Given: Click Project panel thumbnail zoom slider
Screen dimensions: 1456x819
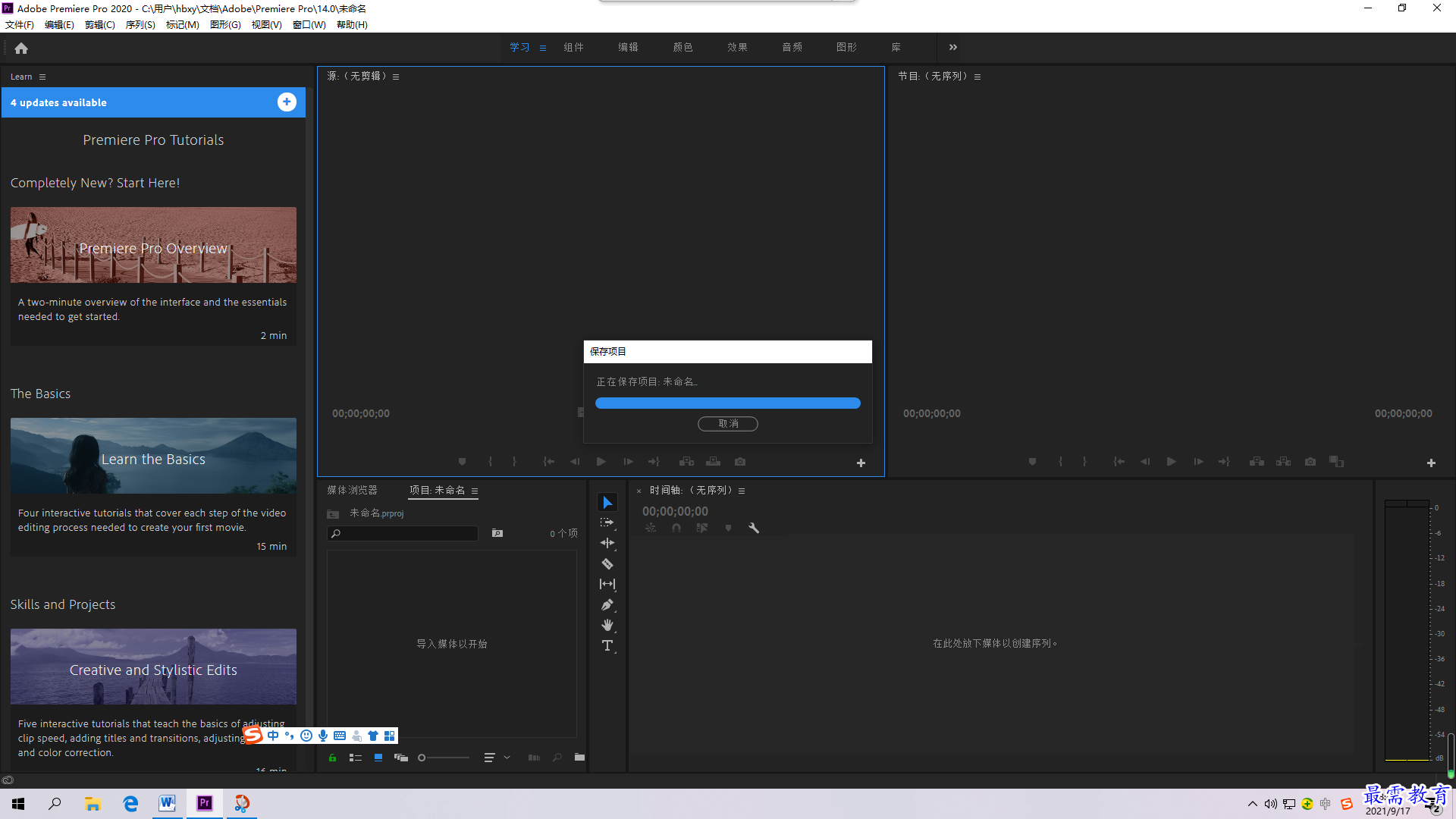Looking at the screenshot, I should tap(444, 757).
